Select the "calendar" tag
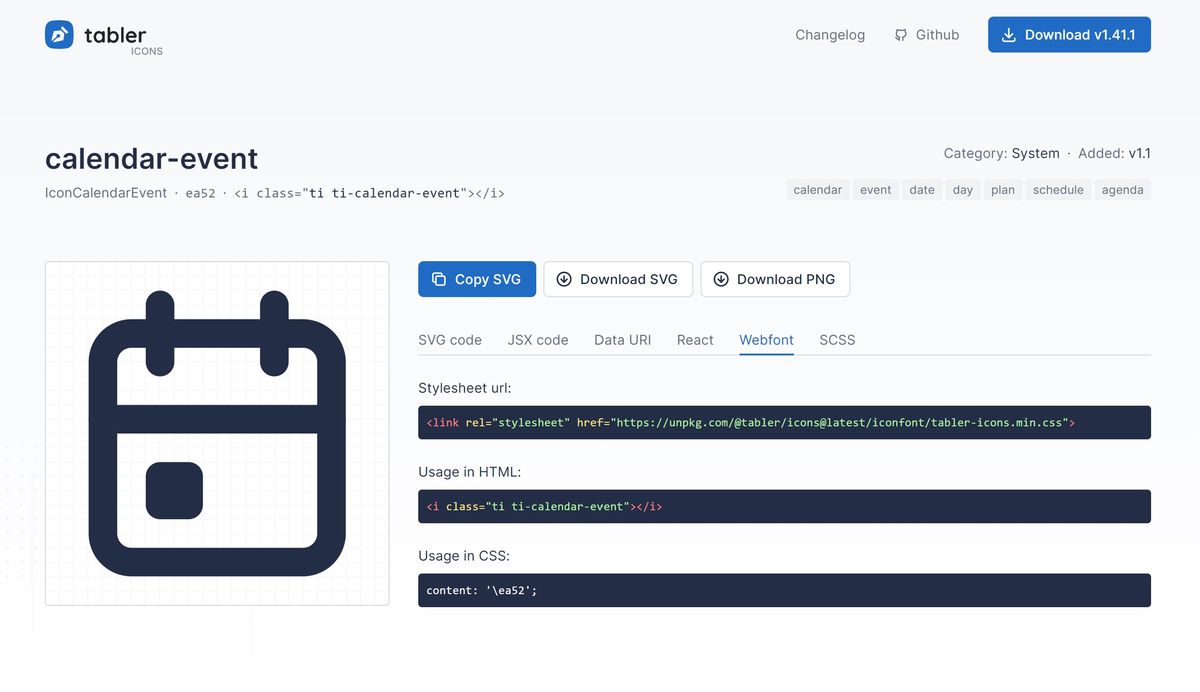Screen dimensions: 1200x692 [x=817, y=190]
